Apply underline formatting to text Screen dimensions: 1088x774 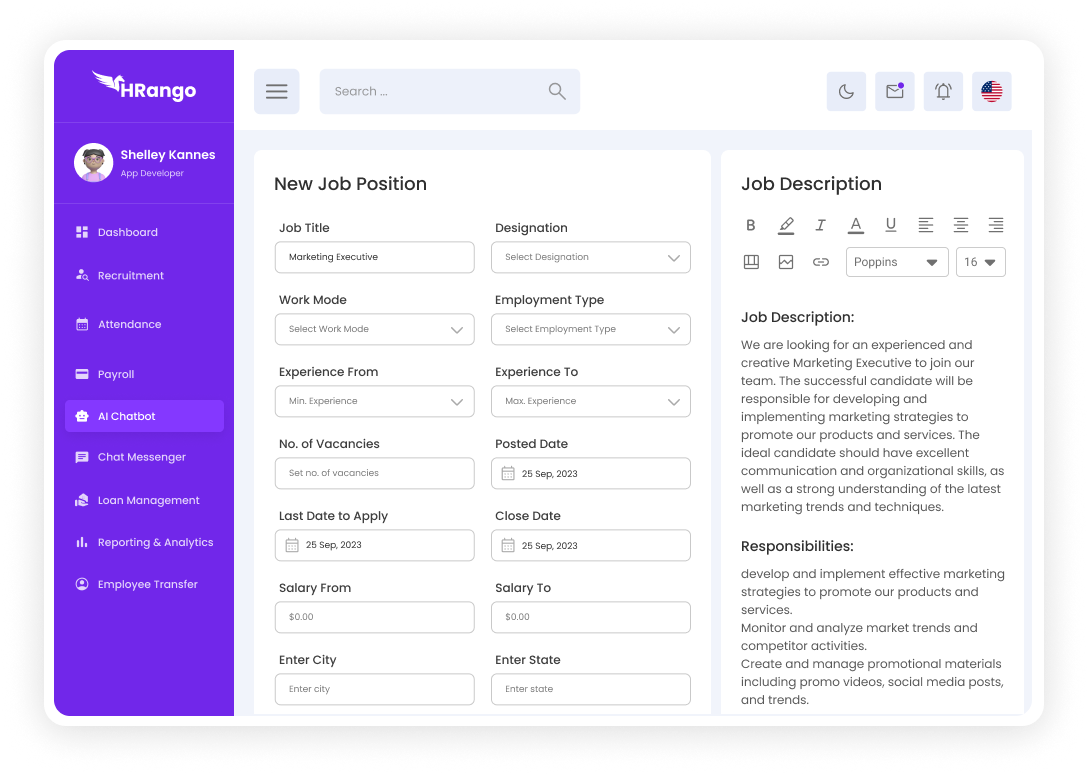pyautogui.click(x=891, y=225)
